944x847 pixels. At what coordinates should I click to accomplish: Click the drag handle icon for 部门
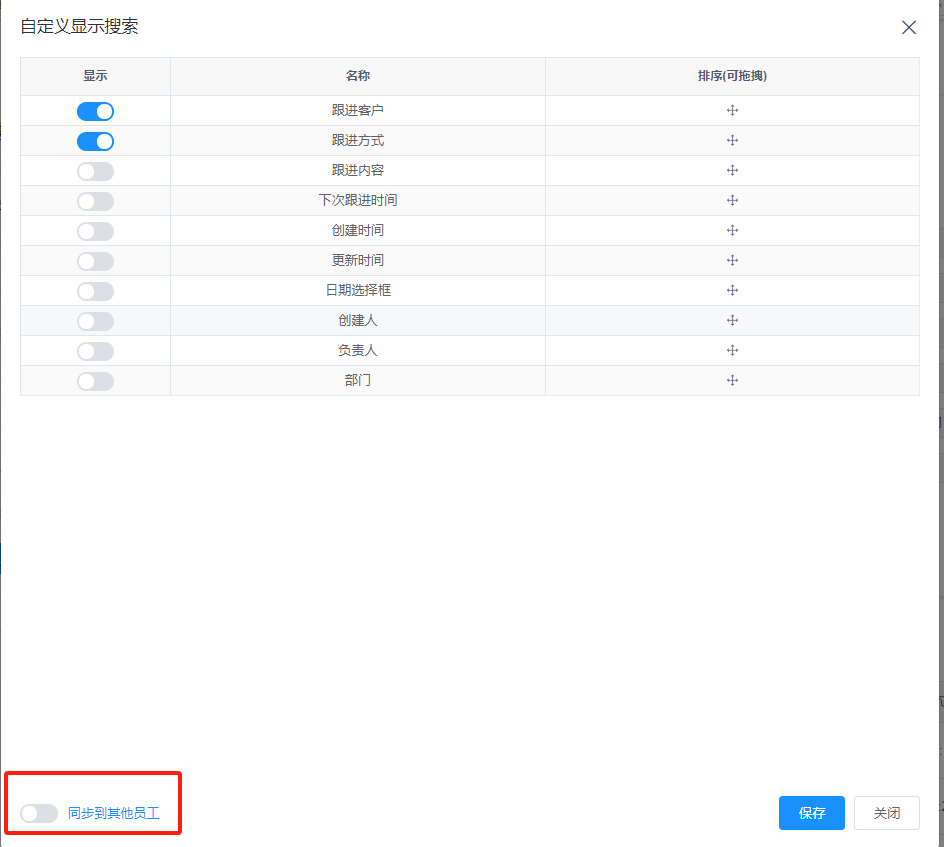coord(732,381)
